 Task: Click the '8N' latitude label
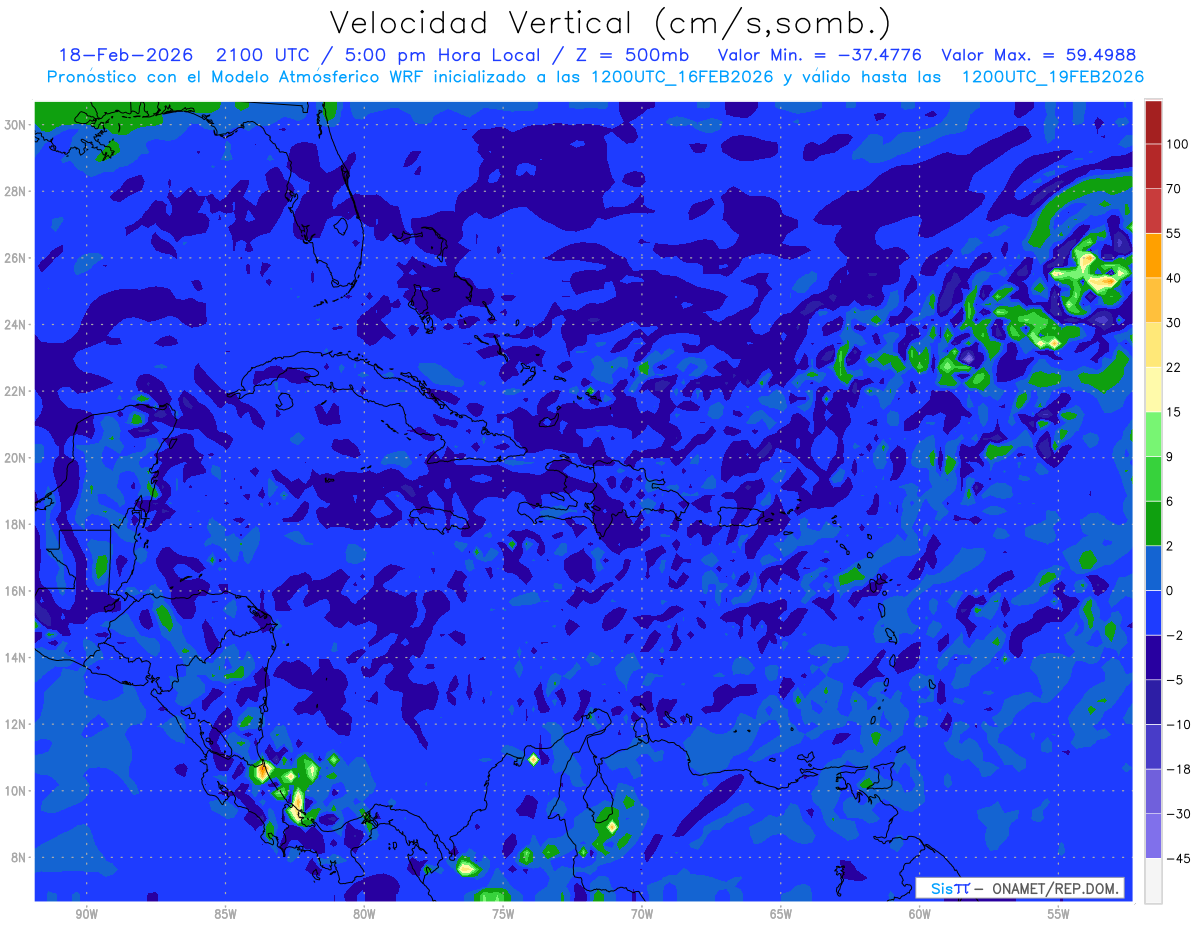(20, 858)
